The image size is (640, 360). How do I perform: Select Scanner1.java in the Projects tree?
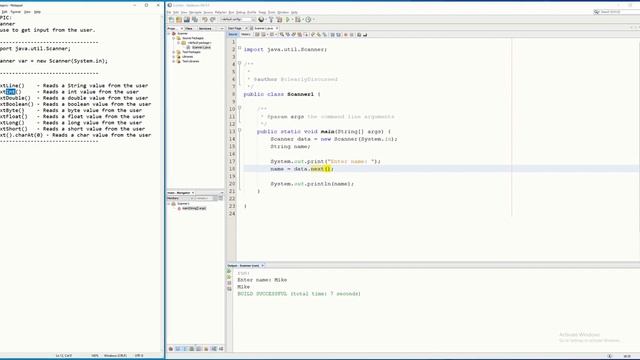pos(201,47)
